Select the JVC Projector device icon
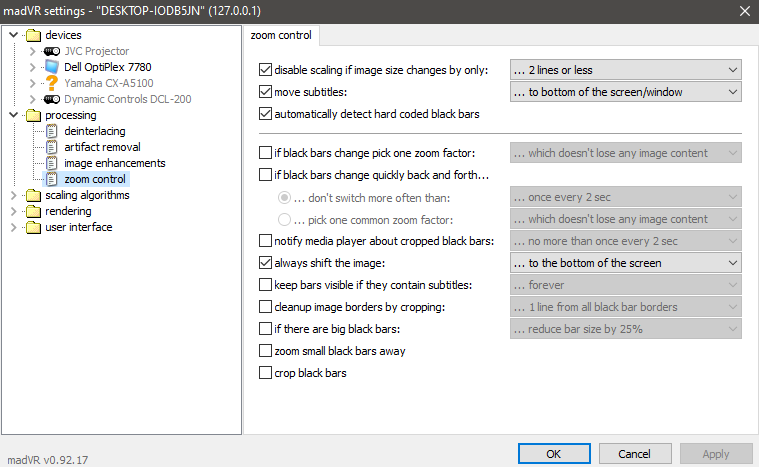The image size is (759, 467). coord(52,51)
